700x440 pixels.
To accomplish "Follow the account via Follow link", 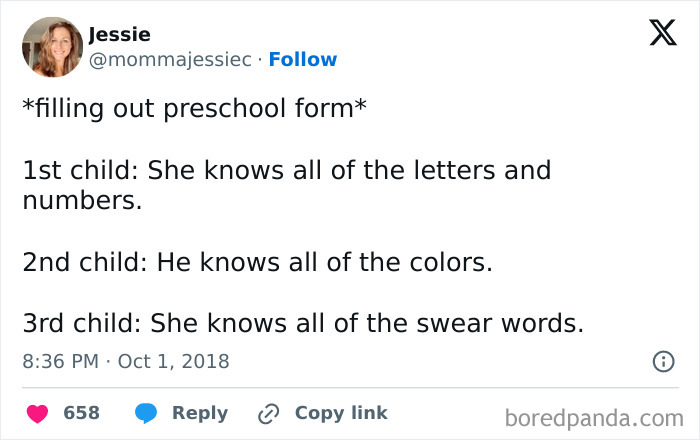I will coord(303,60).
